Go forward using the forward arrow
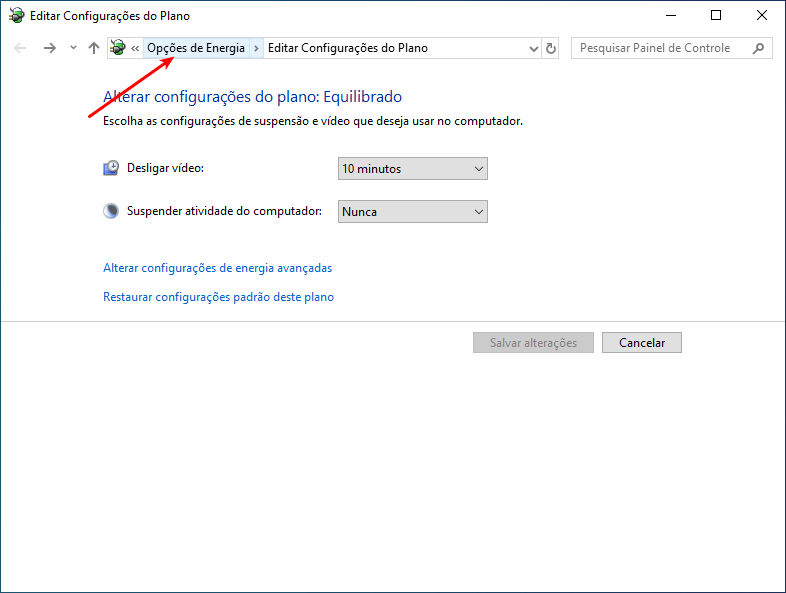Image resolution: width=786 pixels, height=593 pixels. (50, 48)
